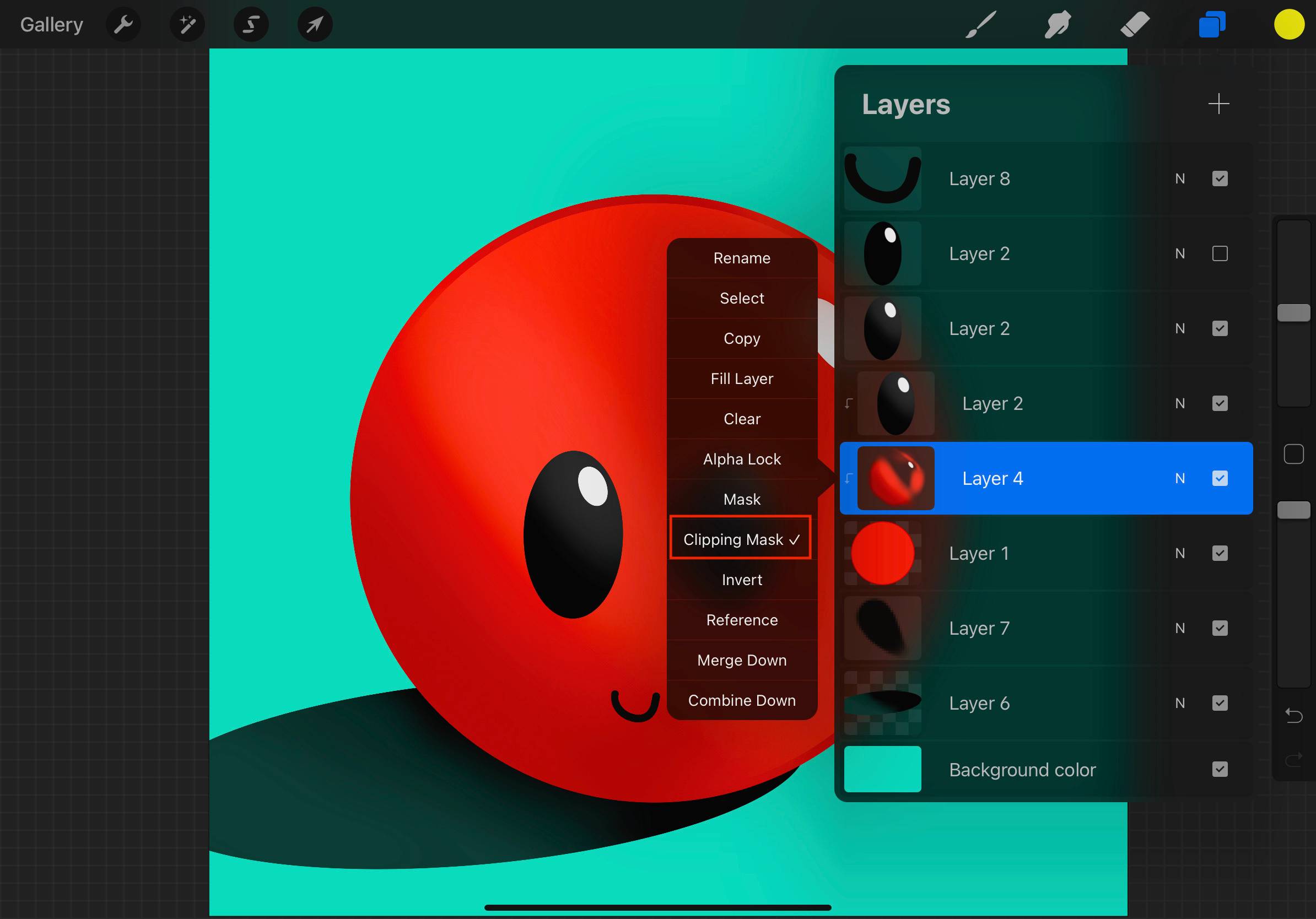Select the Layer 6 shadow thumbnail
This screenshot has width=1316, height=919.
(x=883, y=703)
